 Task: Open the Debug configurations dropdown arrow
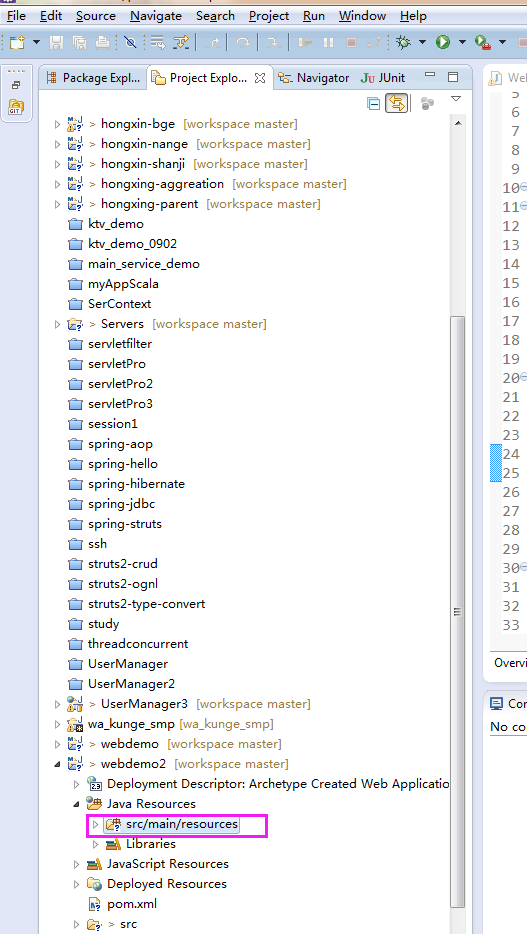[422, 42]
